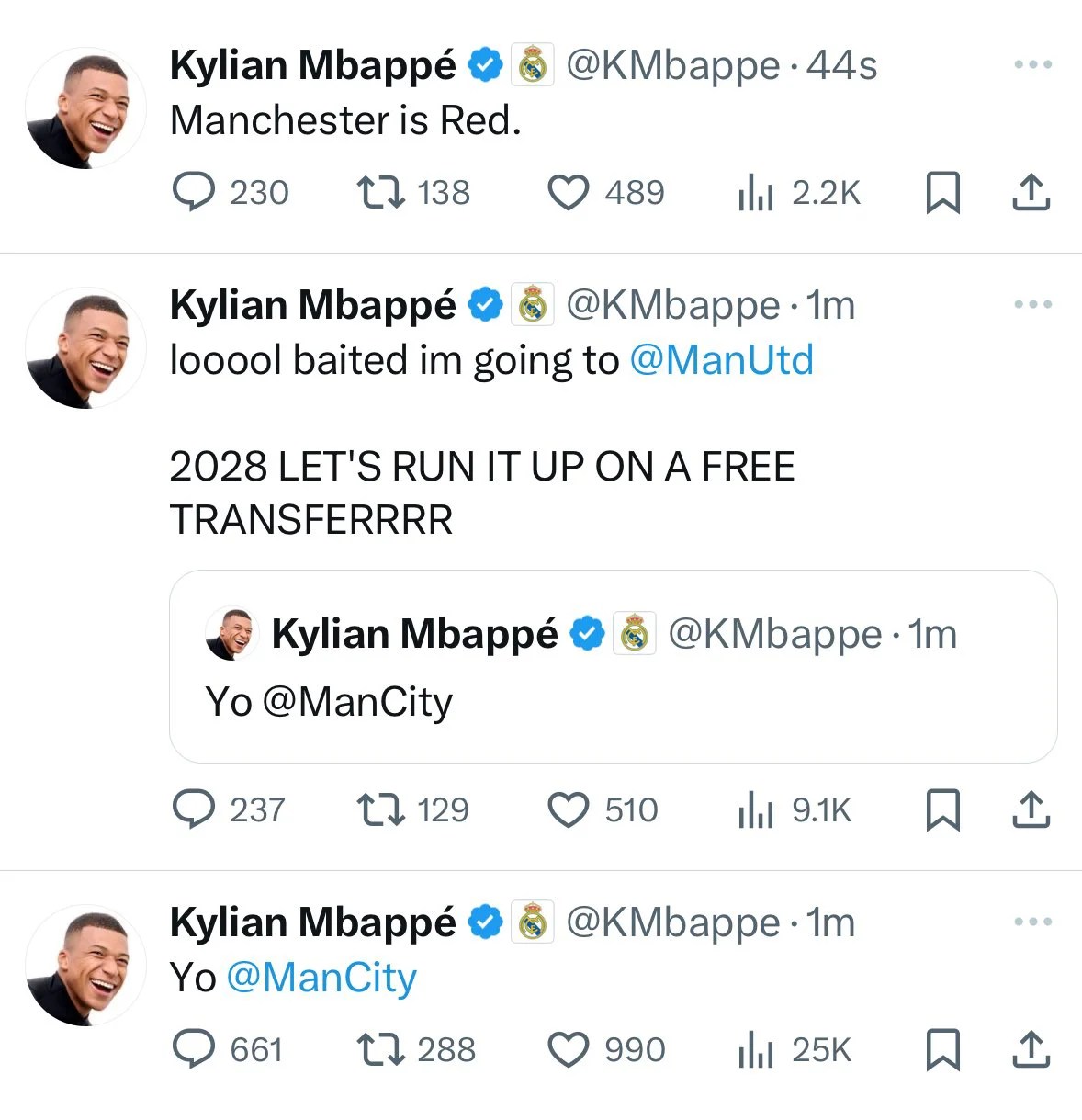Reply to the "Manchester is Red." tweet
The image size is (1082, 1120).
click(x=195, y=193)
